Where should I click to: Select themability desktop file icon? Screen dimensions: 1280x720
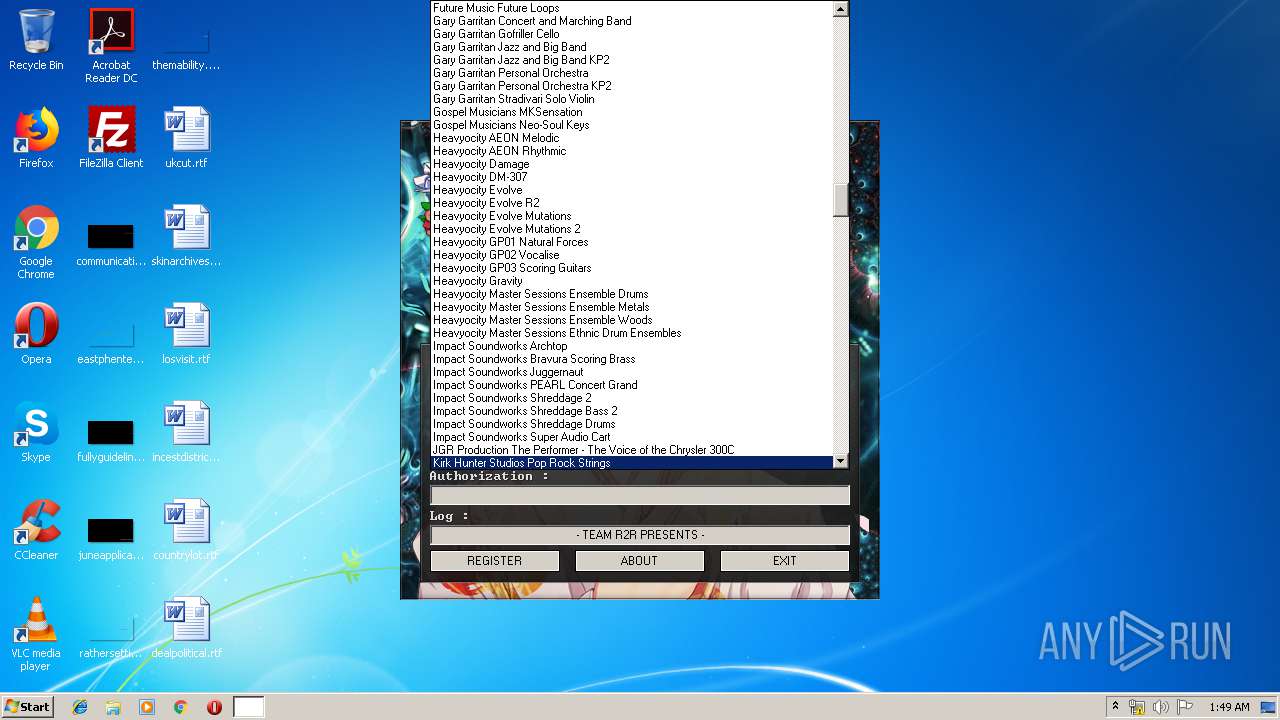pos(186,46)
